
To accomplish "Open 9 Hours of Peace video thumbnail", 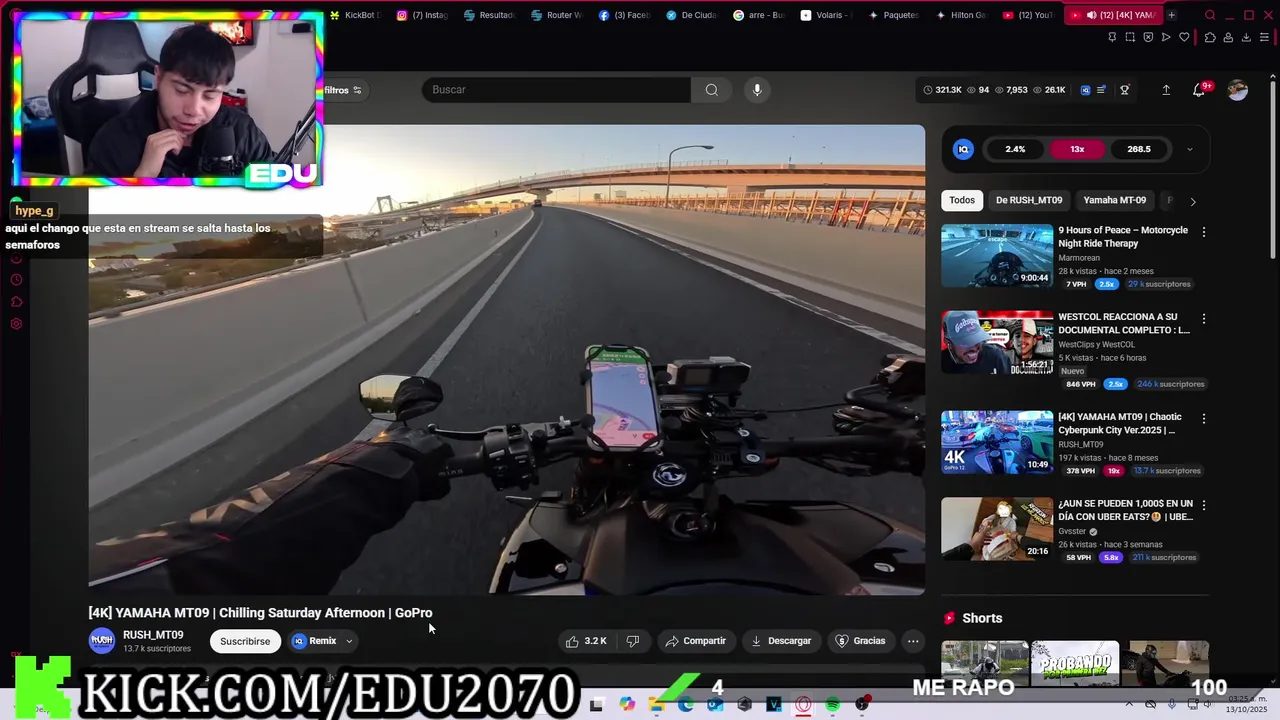I will point(997,255).
